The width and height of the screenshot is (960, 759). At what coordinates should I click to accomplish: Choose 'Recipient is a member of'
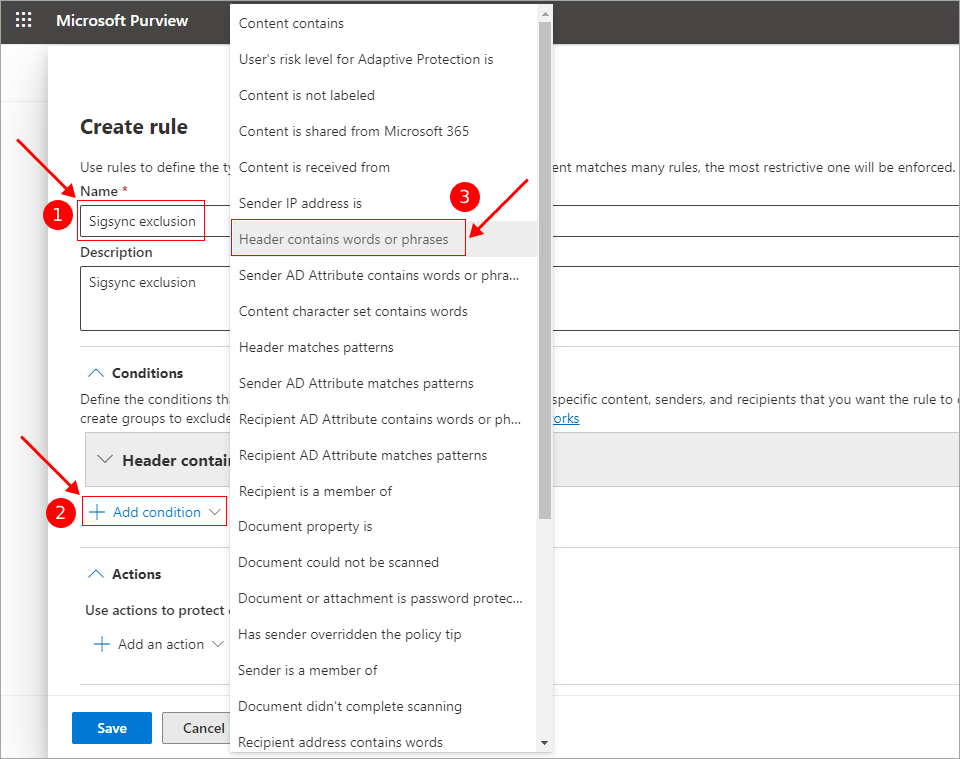coord(384,492)
